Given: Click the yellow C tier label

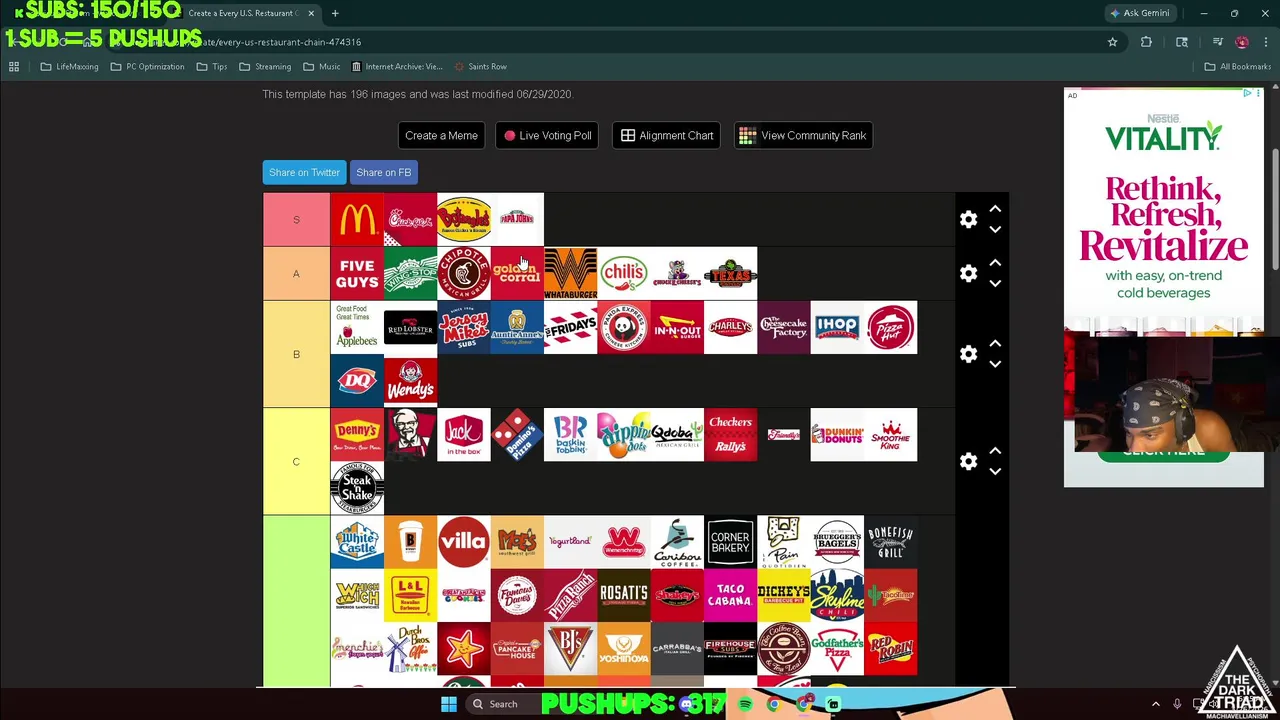Looking at the screenshot, I should (x=296, y=461).
